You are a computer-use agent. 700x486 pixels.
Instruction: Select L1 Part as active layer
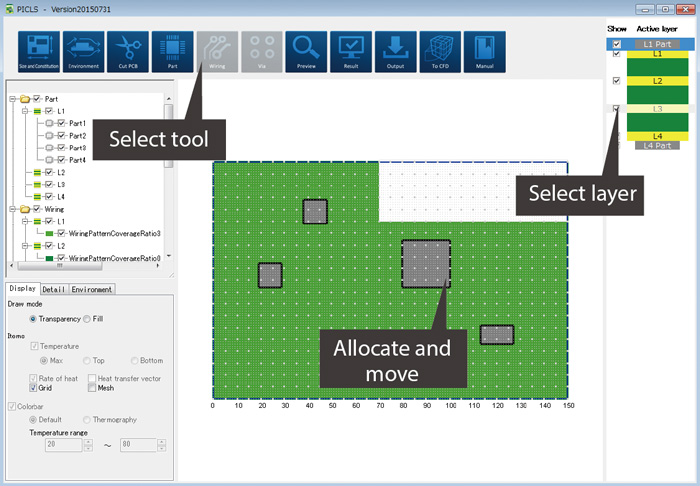657,44
